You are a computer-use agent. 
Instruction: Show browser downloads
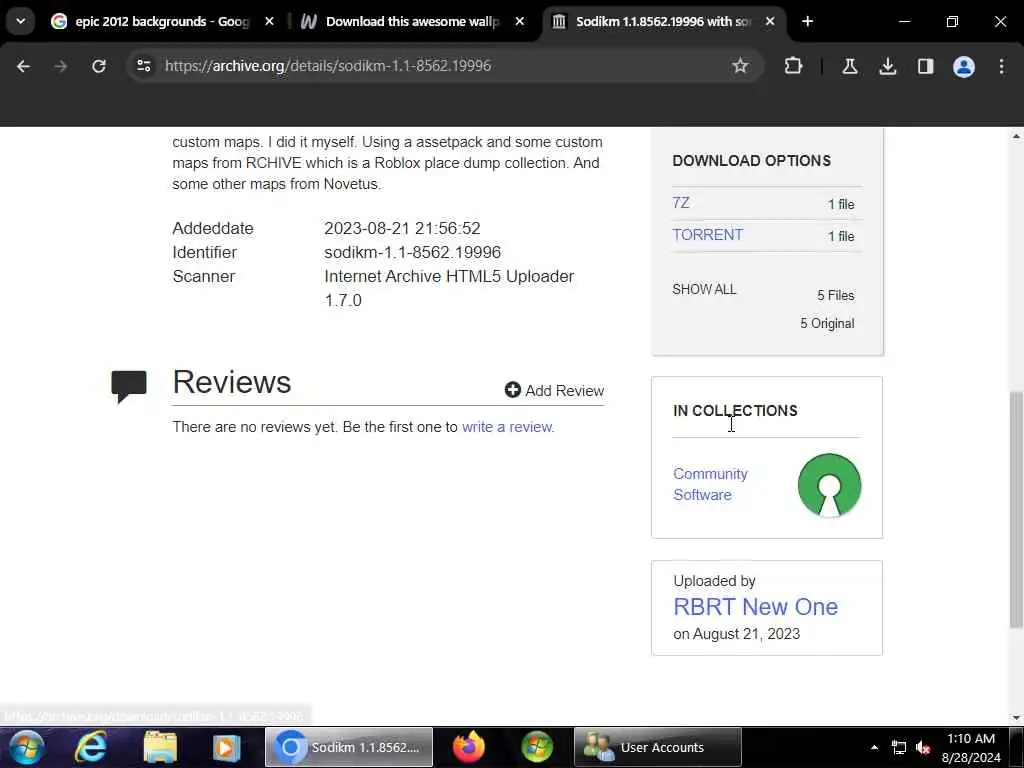pos(888,66)
